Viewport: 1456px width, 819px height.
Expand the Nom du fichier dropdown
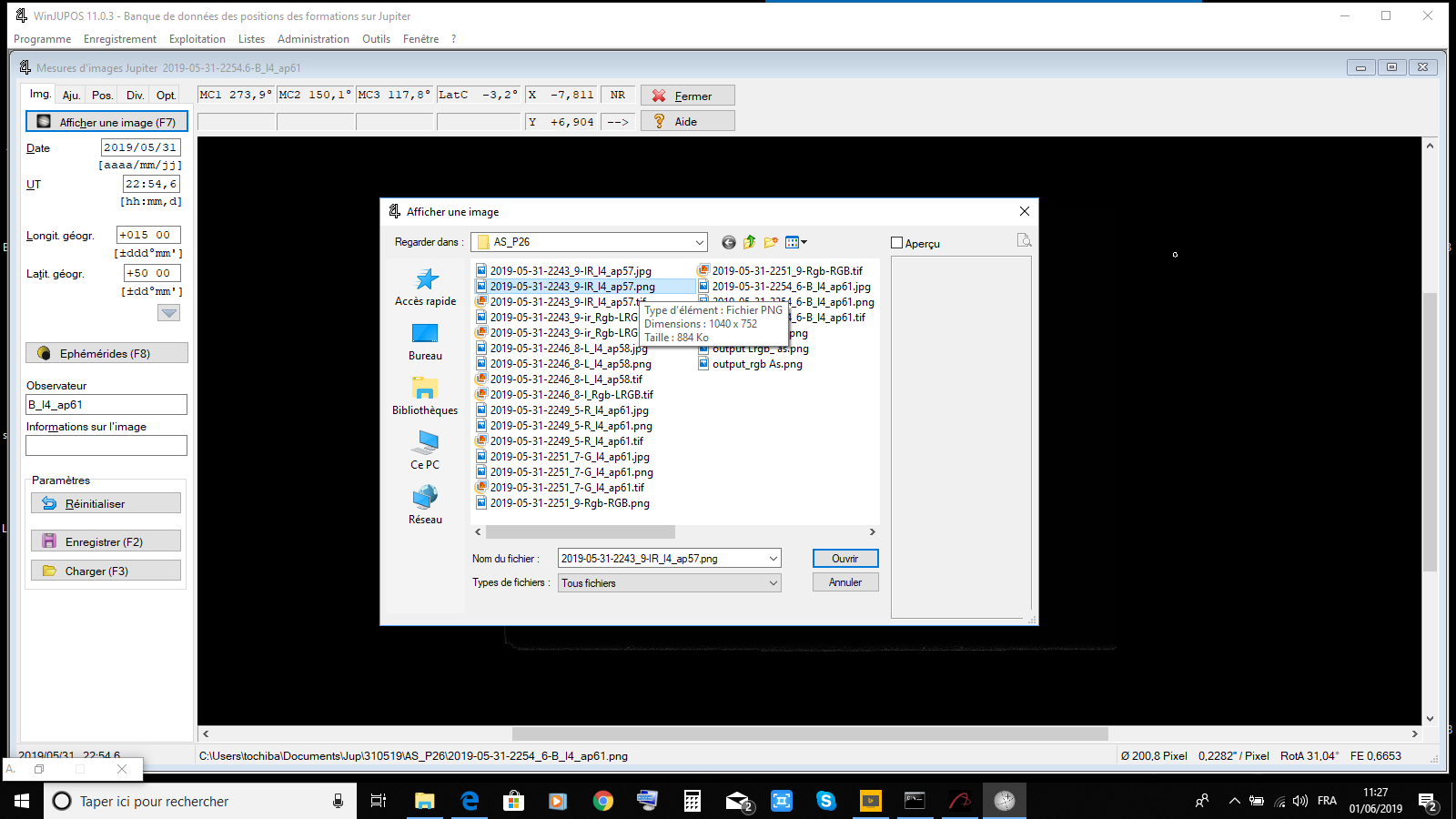[773, 559]
